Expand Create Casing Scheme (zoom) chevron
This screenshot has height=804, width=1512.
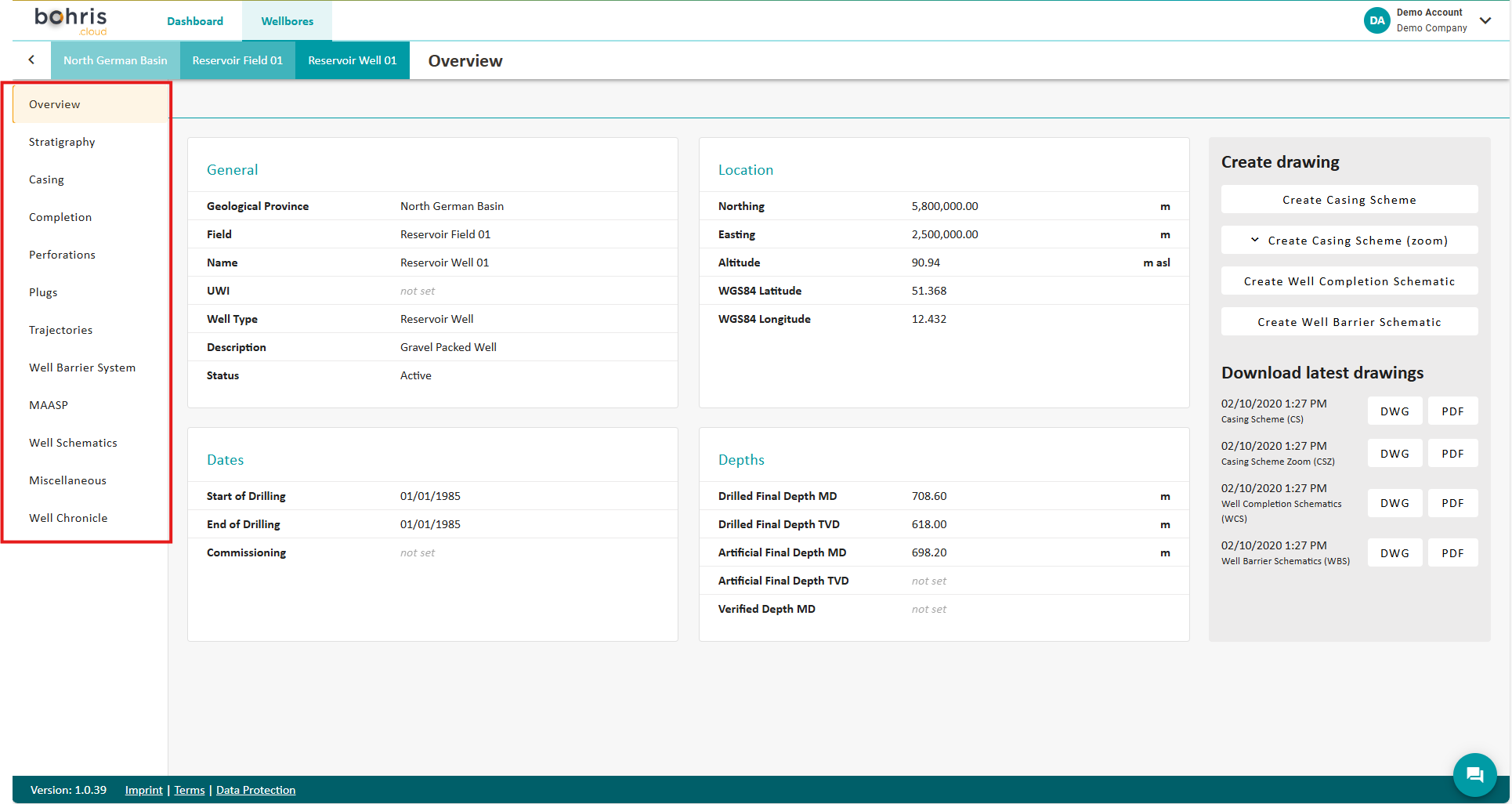[x=1254, y=240]
